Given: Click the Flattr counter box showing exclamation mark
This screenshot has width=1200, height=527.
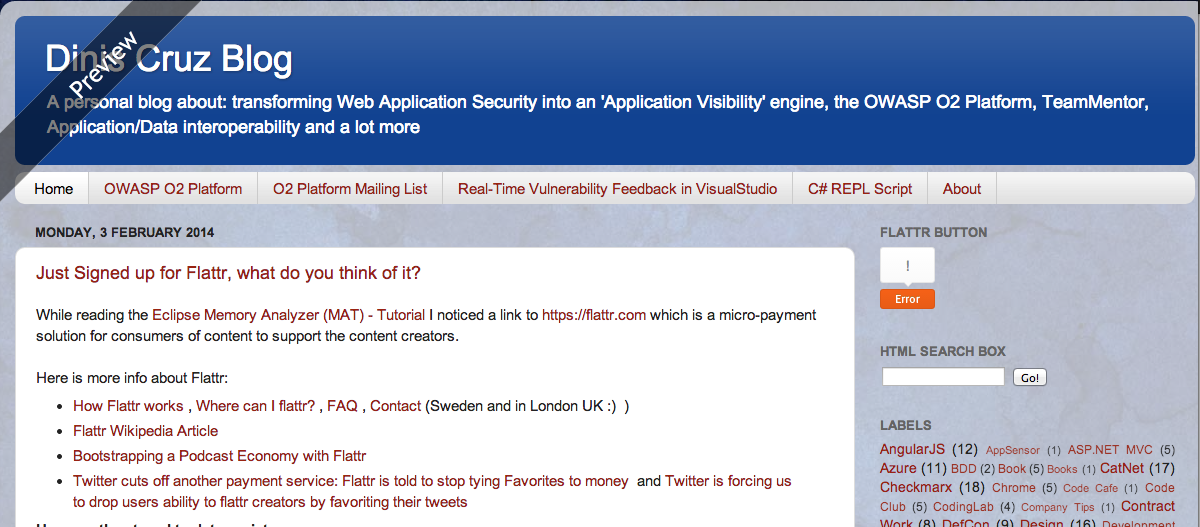Looking at the screenshot, I should (x=907, y=266).
